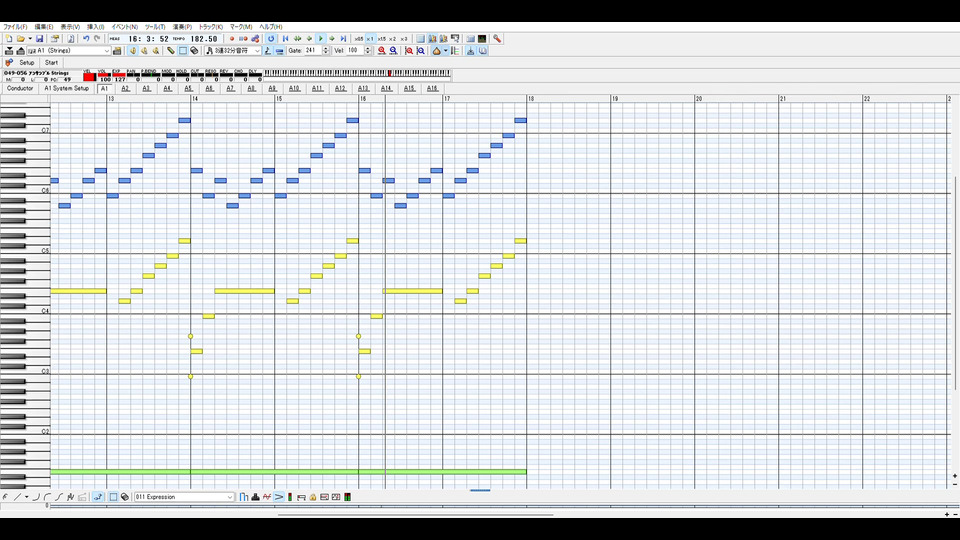Click the Vel value field showing 100
The height and width of the screenshot is (540, 960).
[355, 51]
